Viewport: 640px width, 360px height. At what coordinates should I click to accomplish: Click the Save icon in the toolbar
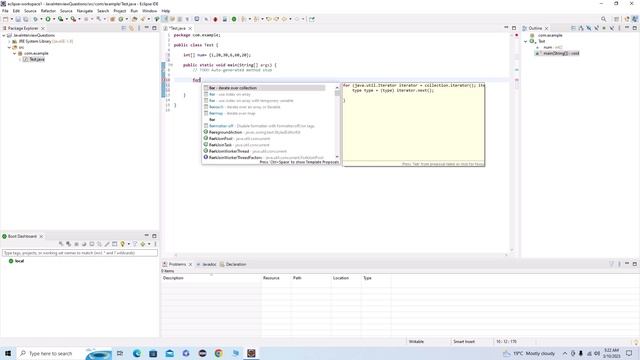pos(18,19)
